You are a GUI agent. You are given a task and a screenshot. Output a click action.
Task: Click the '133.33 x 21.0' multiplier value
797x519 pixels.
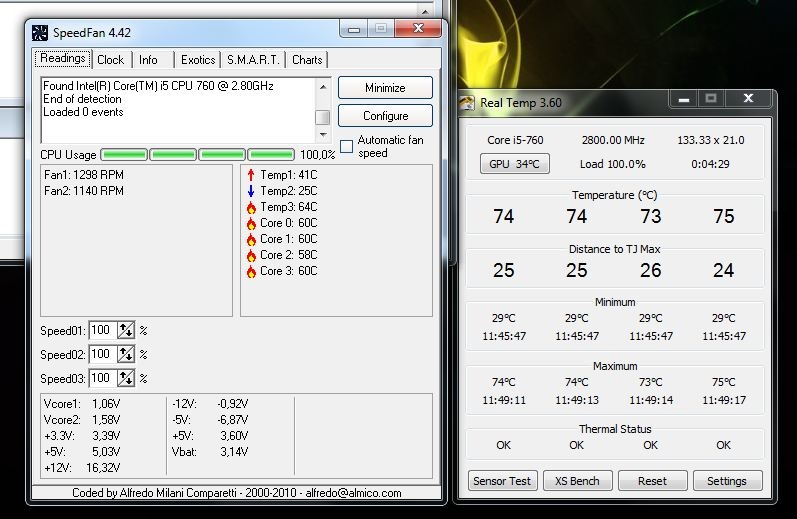point(711,140)
